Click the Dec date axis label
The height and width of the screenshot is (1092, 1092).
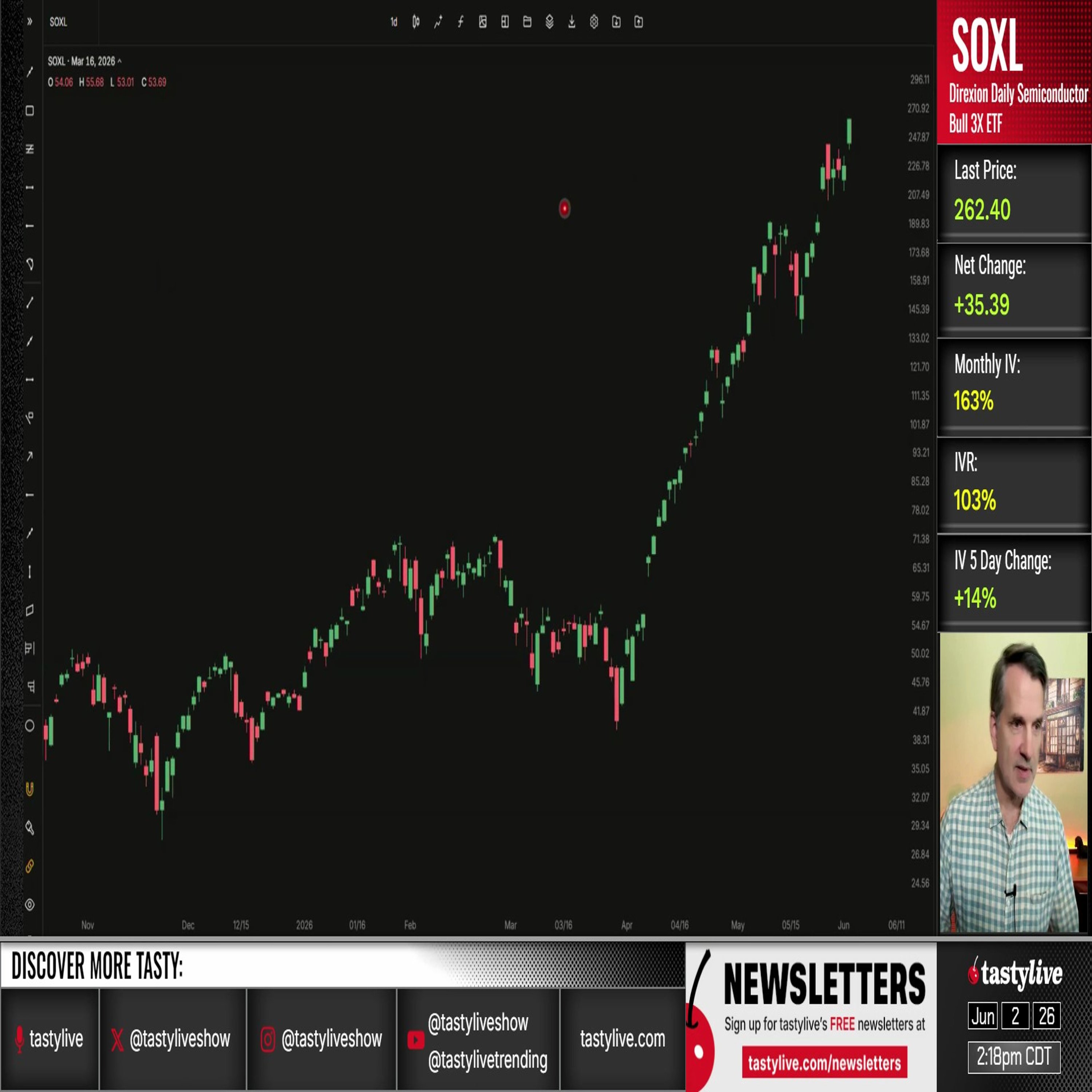(x=188, y=925)
